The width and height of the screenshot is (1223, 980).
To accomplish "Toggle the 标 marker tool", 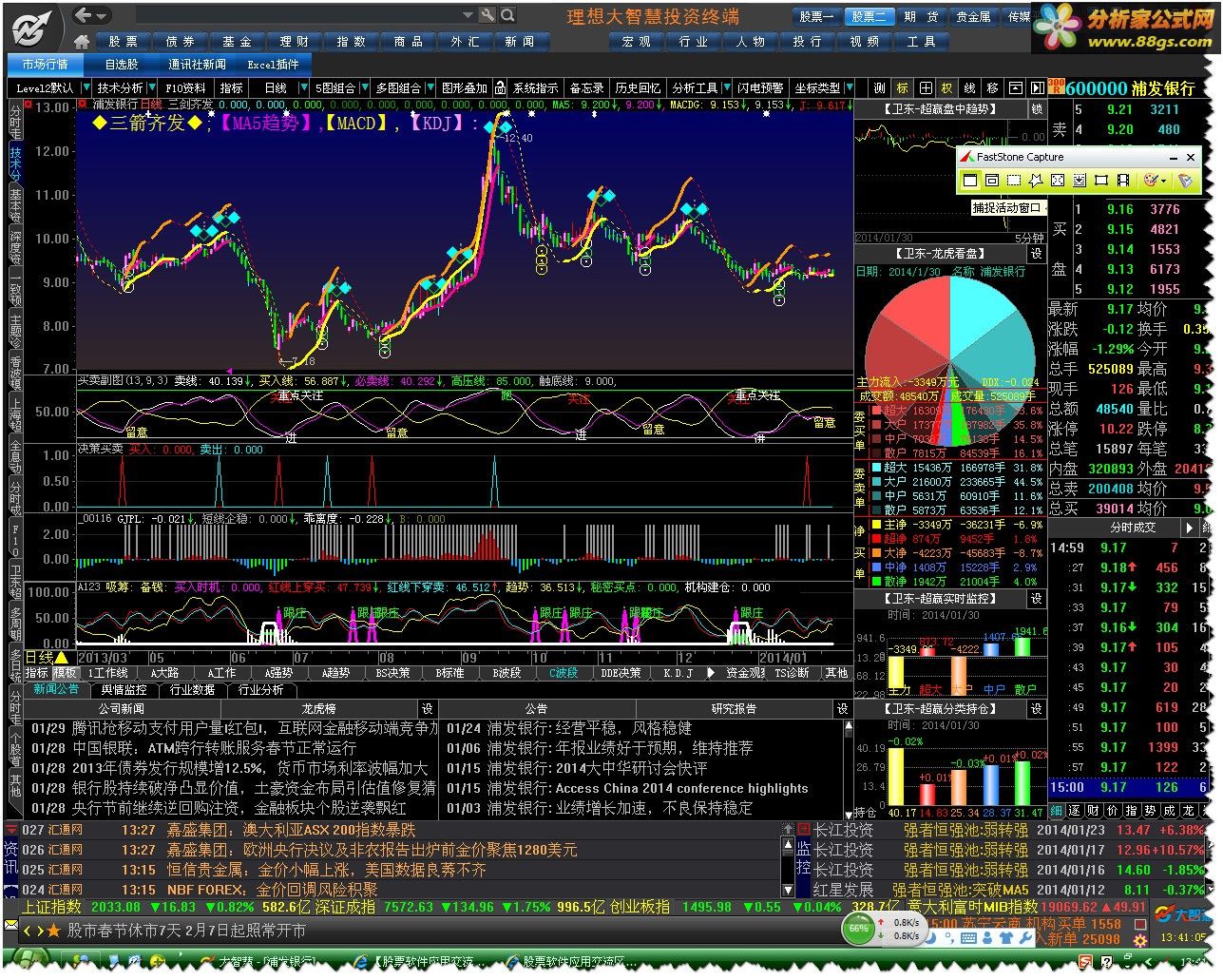I will 902,87.
